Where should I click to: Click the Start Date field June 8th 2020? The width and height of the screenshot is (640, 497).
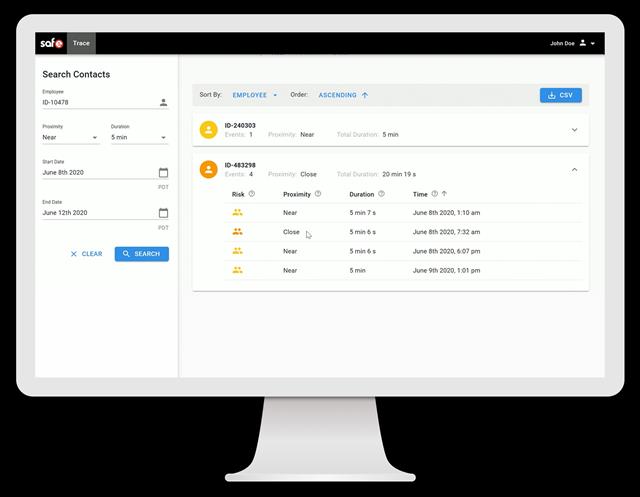click(x=105, y=173)
